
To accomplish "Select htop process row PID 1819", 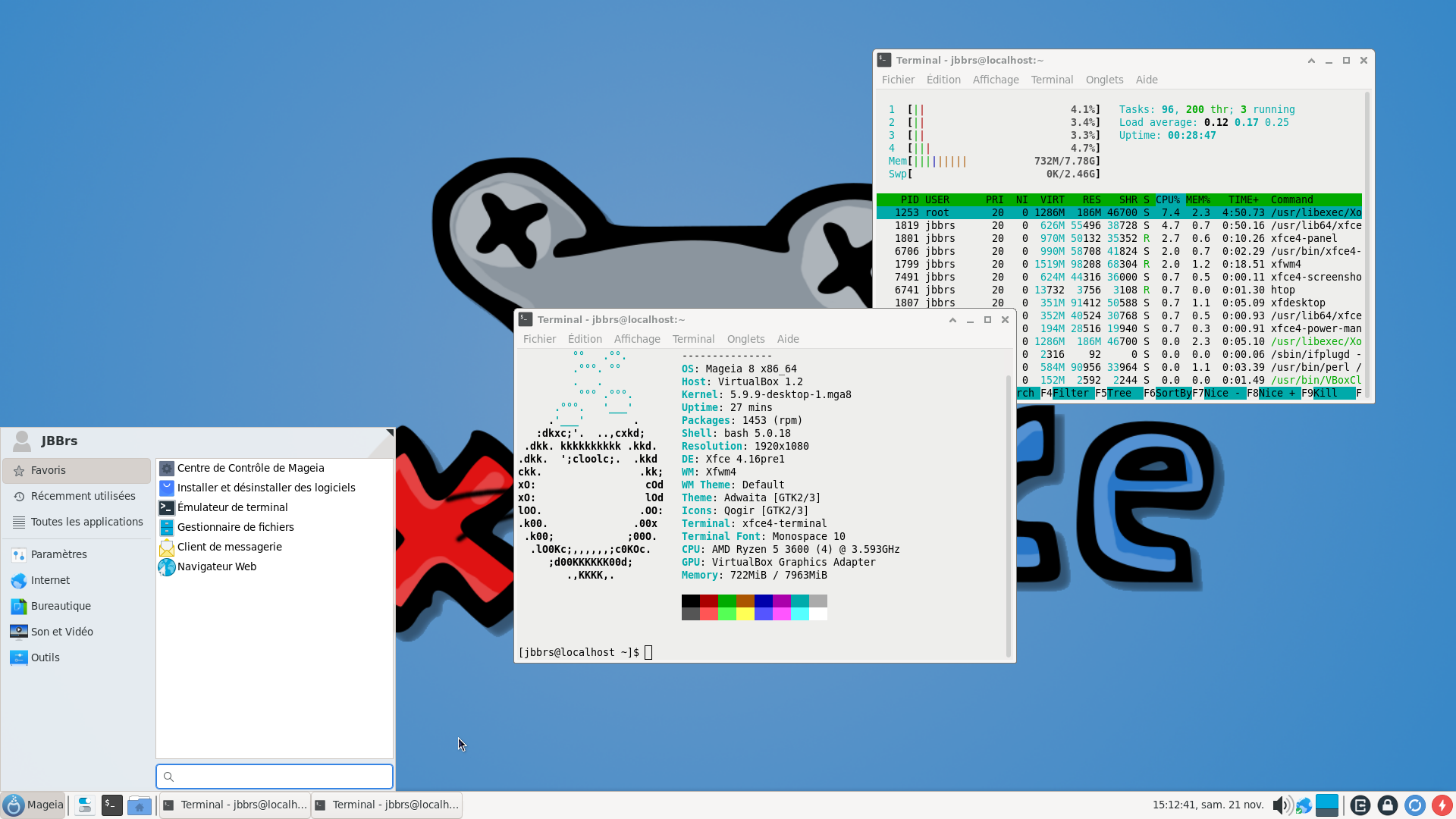I will pyautogui.click(x=1119, y=225).
